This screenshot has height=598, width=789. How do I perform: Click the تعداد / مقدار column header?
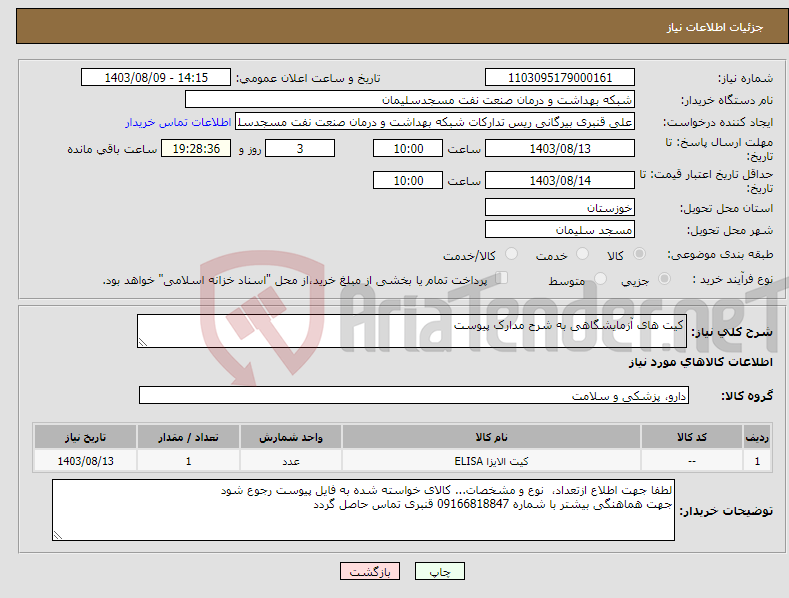188,437
